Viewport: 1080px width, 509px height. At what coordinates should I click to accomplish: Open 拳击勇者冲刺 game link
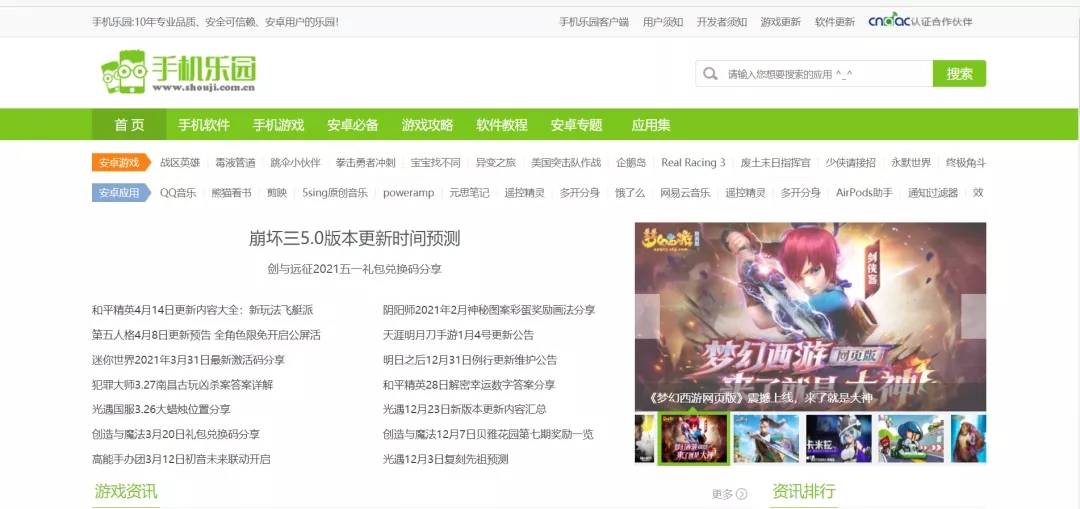pyautogui.click(x=365, y=163)
